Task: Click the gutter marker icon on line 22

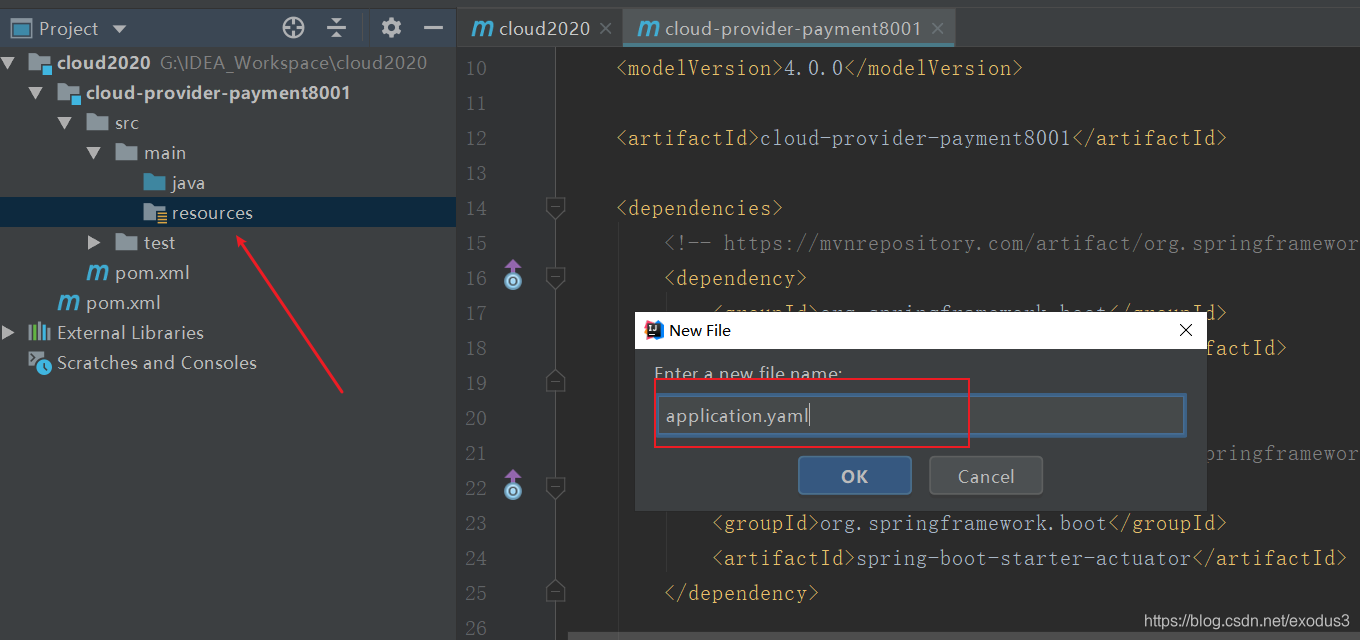Action: (x=513, y=485)
